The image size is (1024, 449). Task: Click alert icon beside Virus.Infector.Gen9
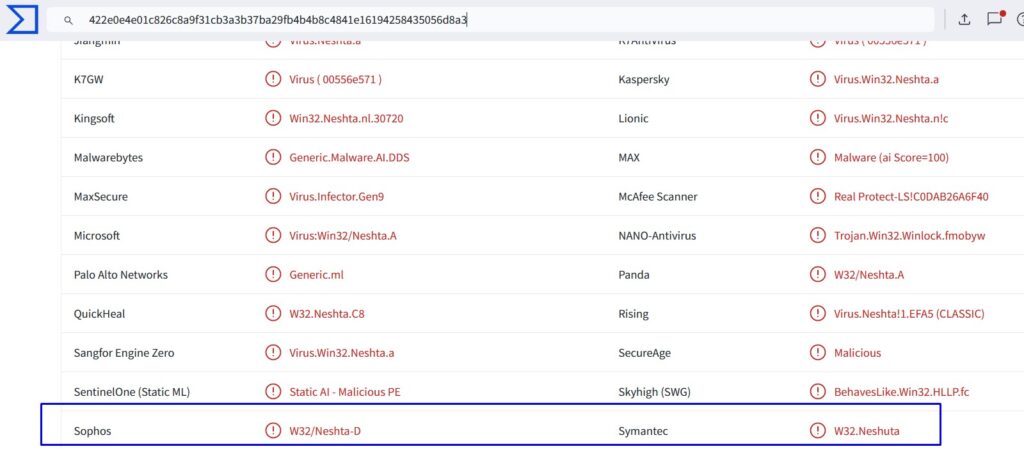(272, 196)
